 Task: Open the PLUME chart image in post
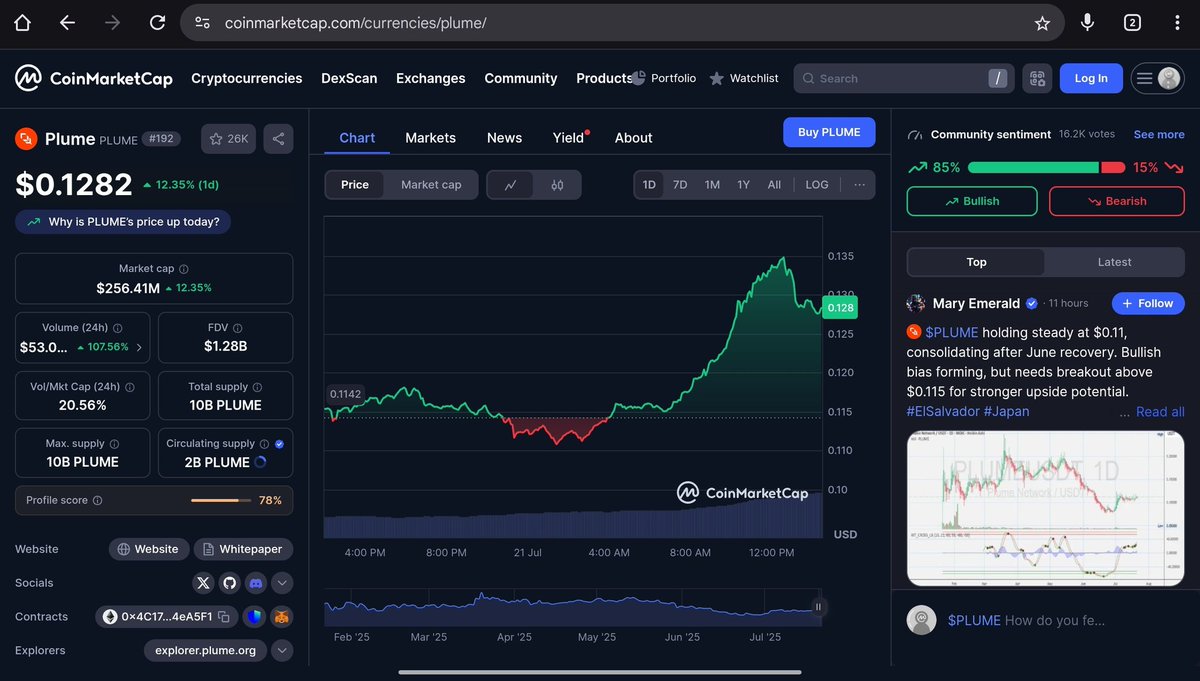[1045, 508]
